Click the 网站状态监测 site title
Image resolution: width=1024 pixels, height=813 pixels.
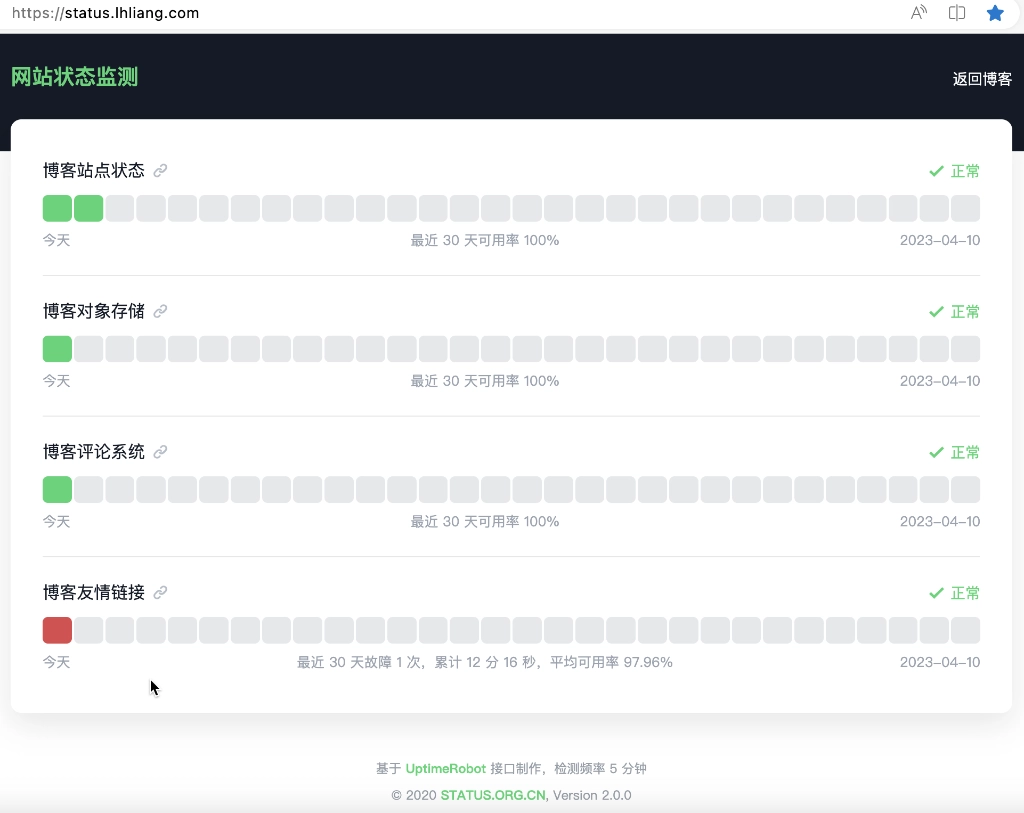tap(74, 77)
